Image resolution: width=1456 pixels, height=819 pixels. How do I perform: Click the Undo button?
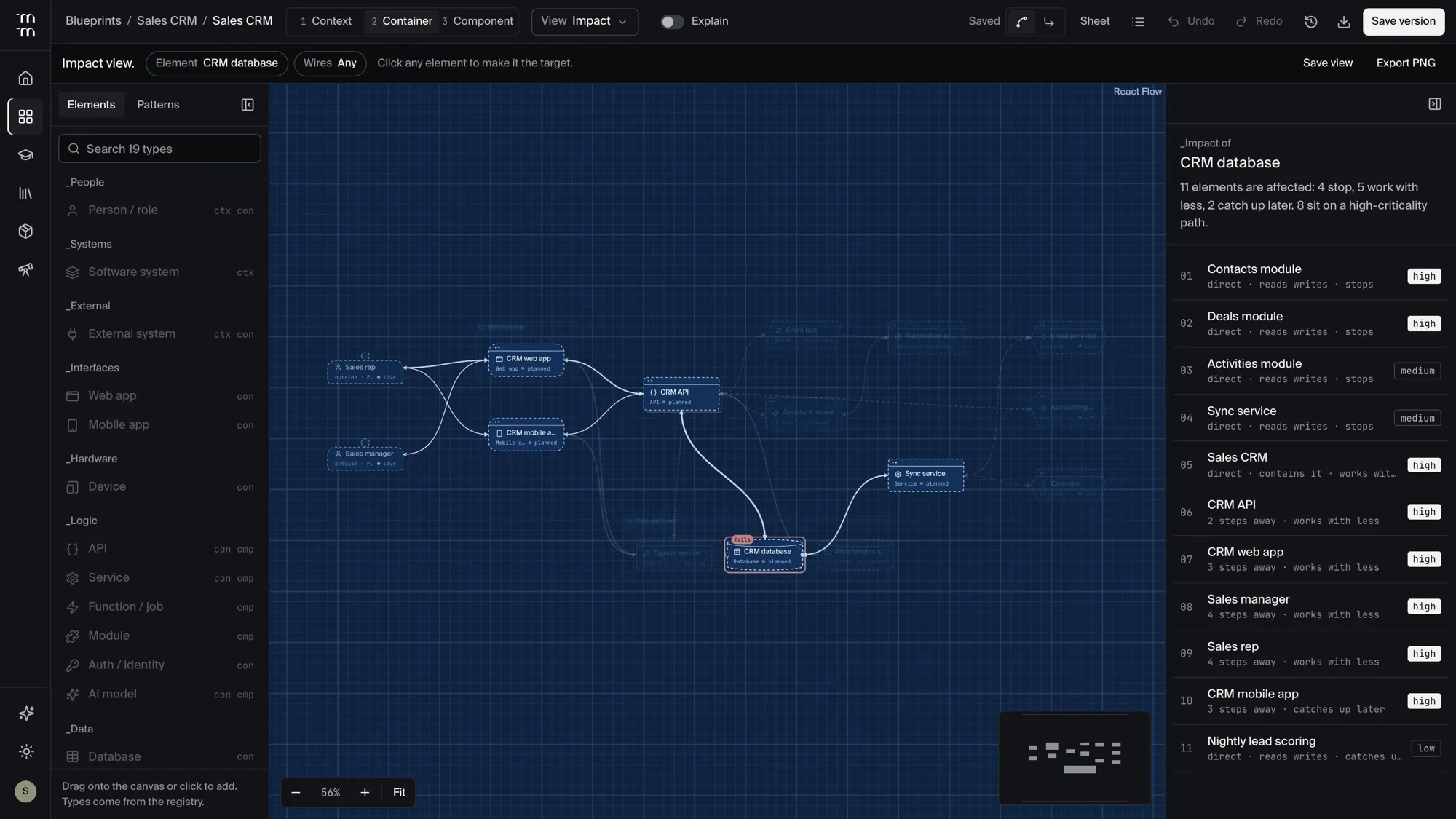(1191, 22)
